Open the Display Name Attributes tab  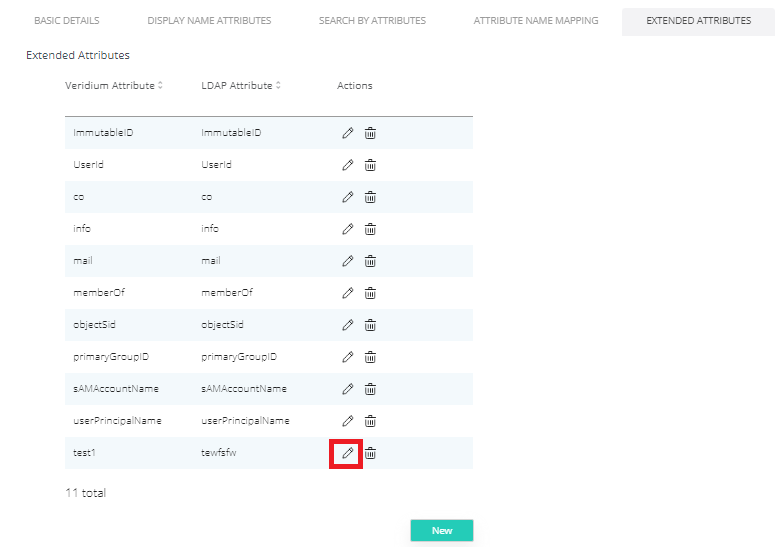click(209, 21)
